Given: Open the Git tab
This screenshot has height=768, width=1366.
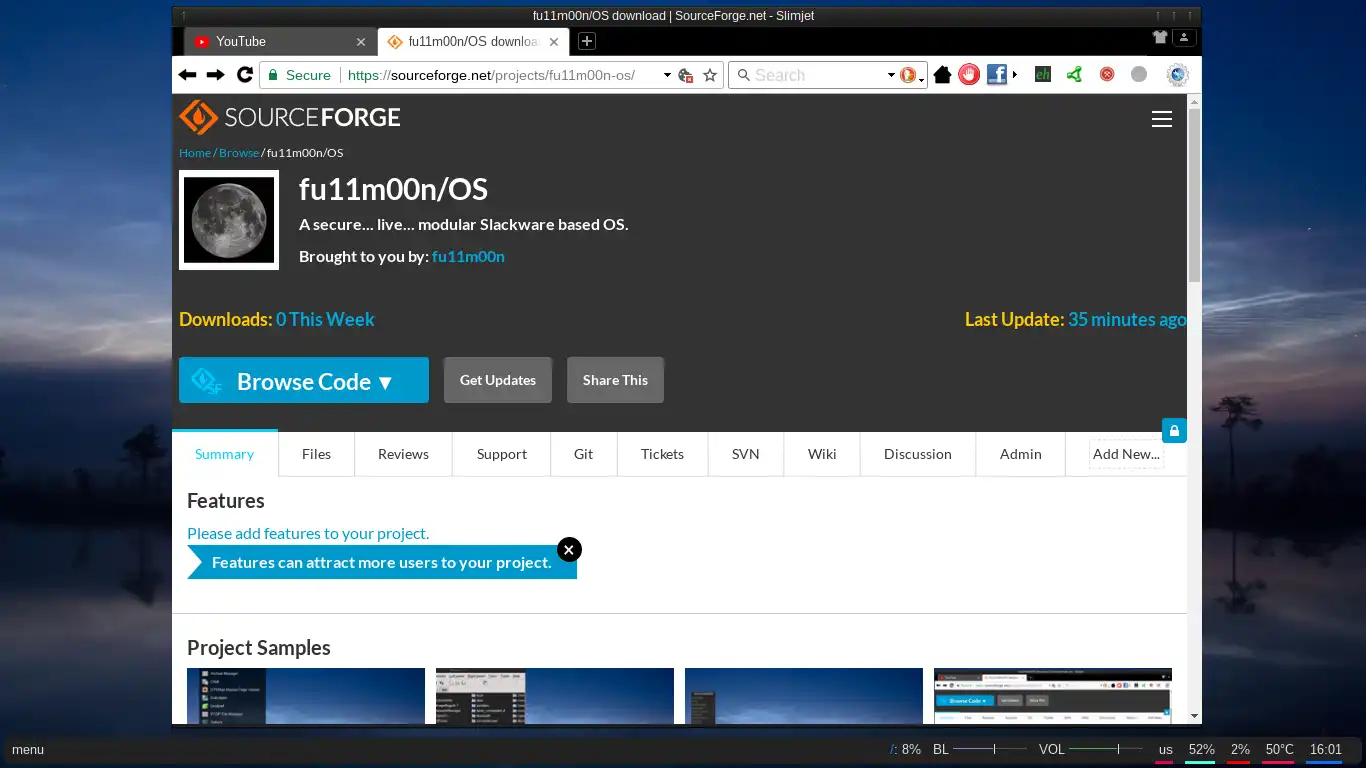Looking at the screenshot, I should pyautogui.click(x=584, y=454).
